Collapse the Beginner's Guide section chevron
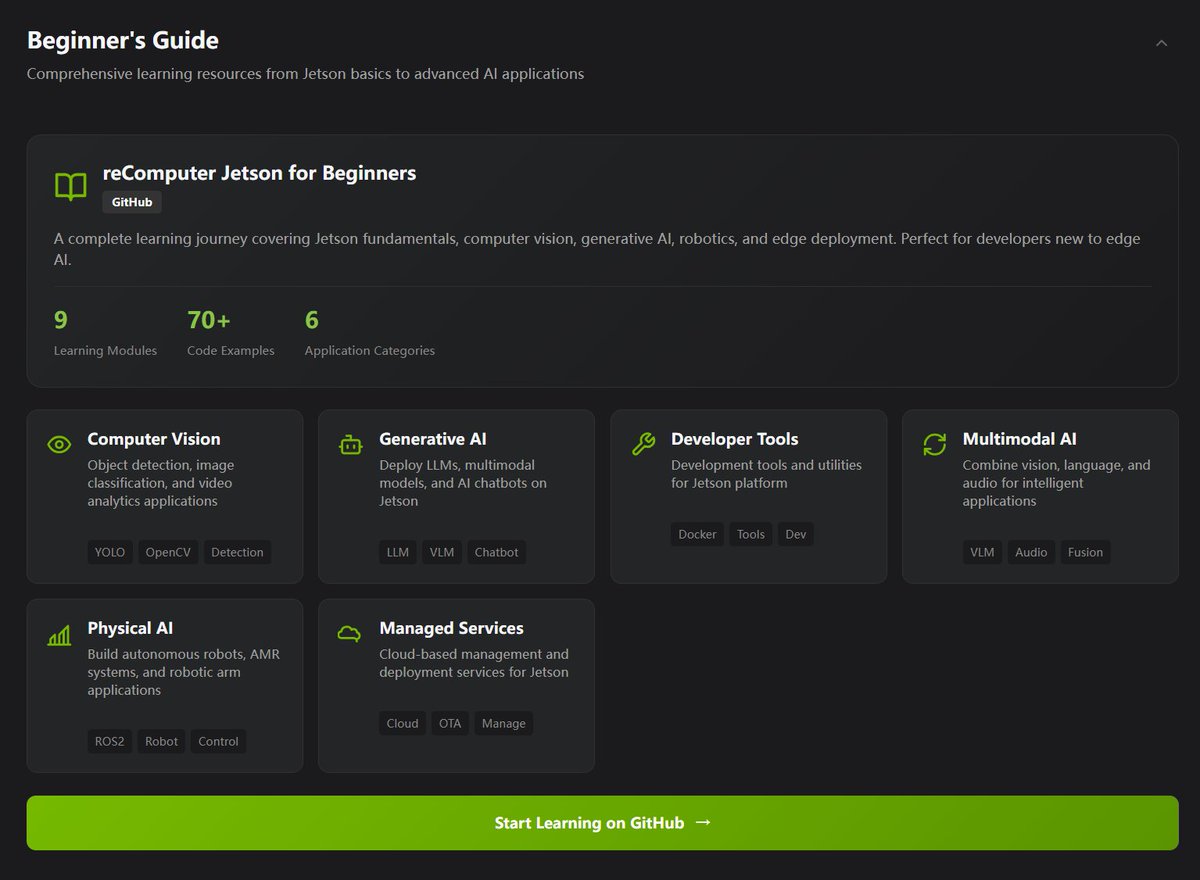This screenshot has width=1200, height=880. [1161, 43]
